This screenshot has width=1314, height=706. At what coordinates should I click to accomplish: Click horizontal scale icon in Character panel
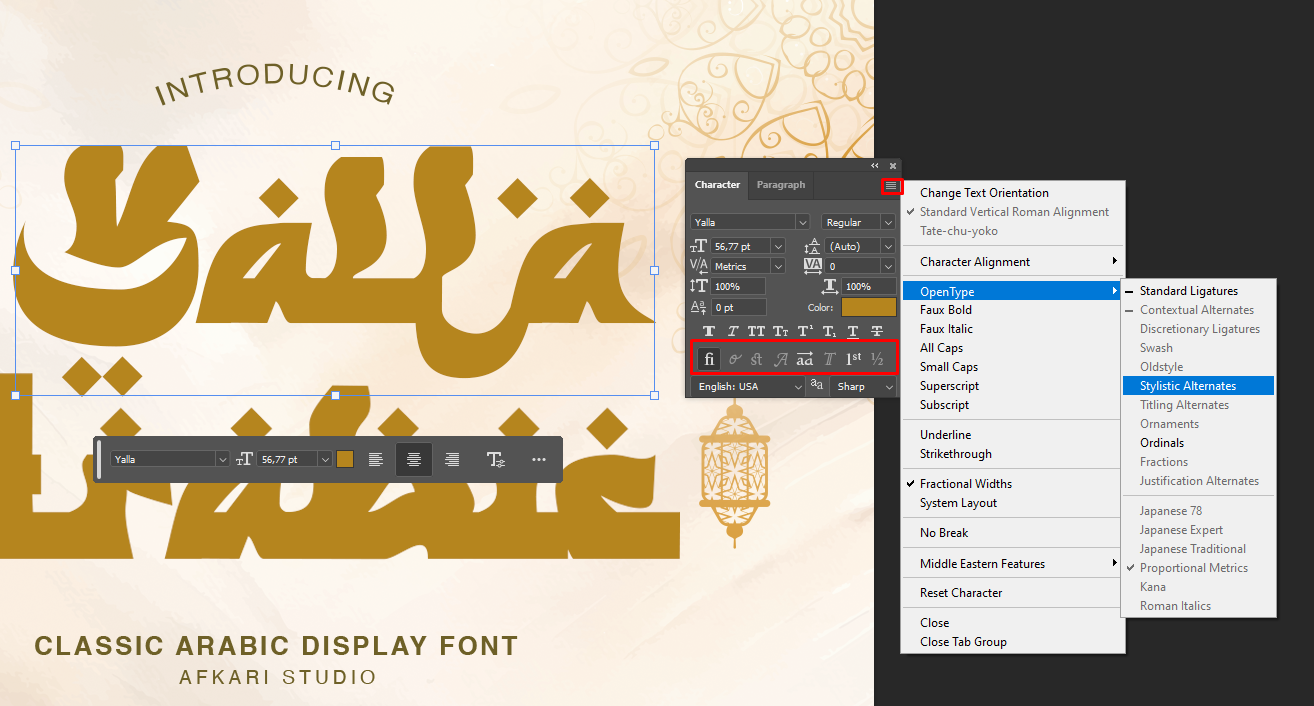[x=830, y=286]
